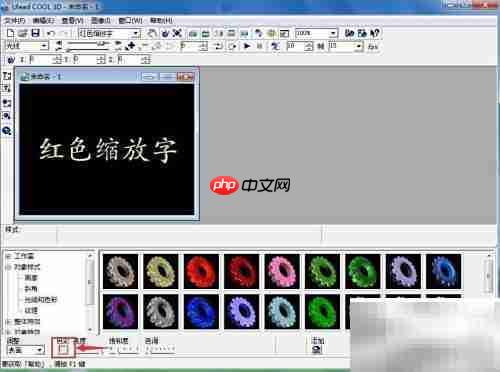The width and height of the screenshot is (500, 372).
Task: Click the Z coordinate input field
Action: click(134, 60)
